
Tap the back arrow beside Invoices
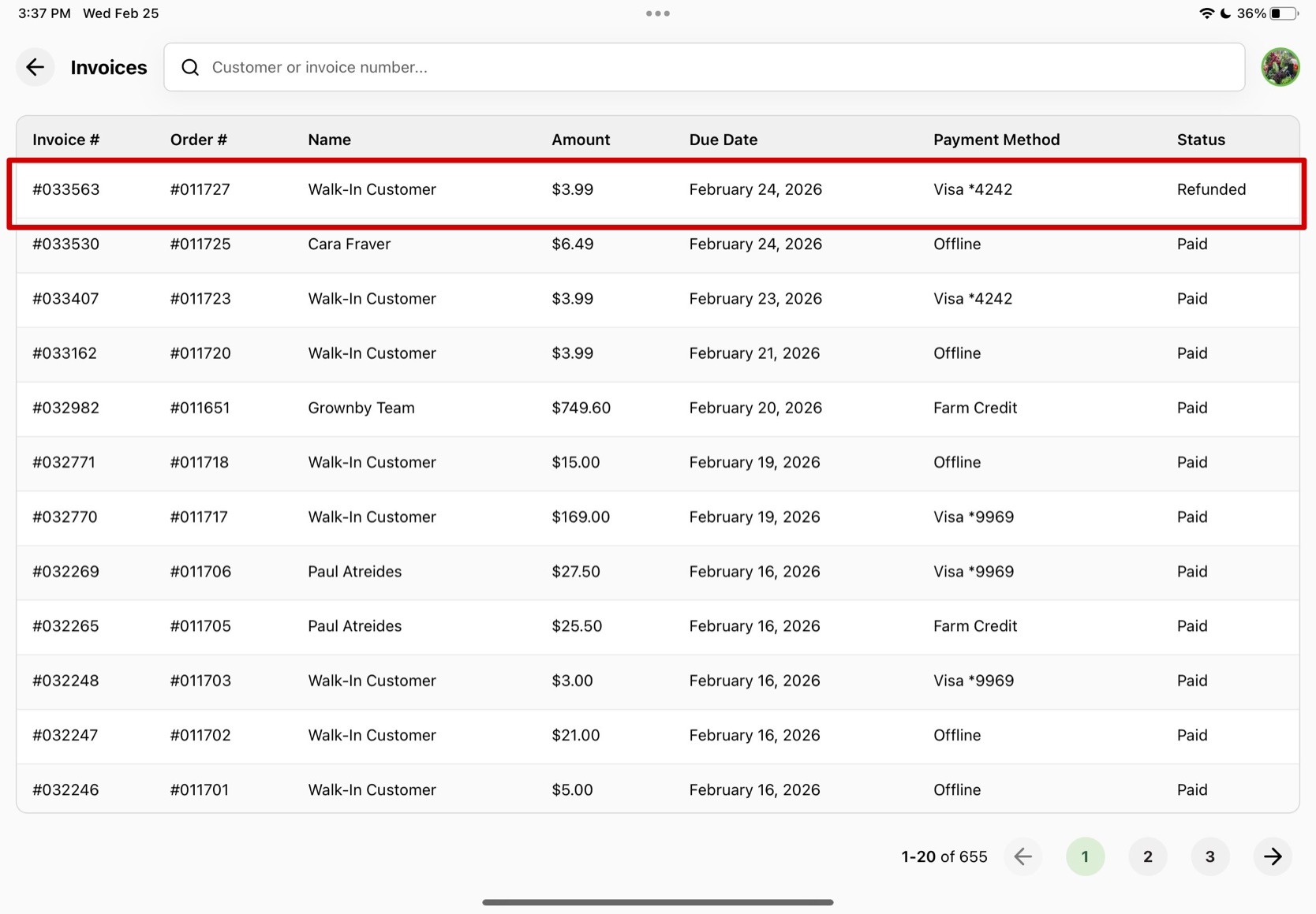(35, 67)
